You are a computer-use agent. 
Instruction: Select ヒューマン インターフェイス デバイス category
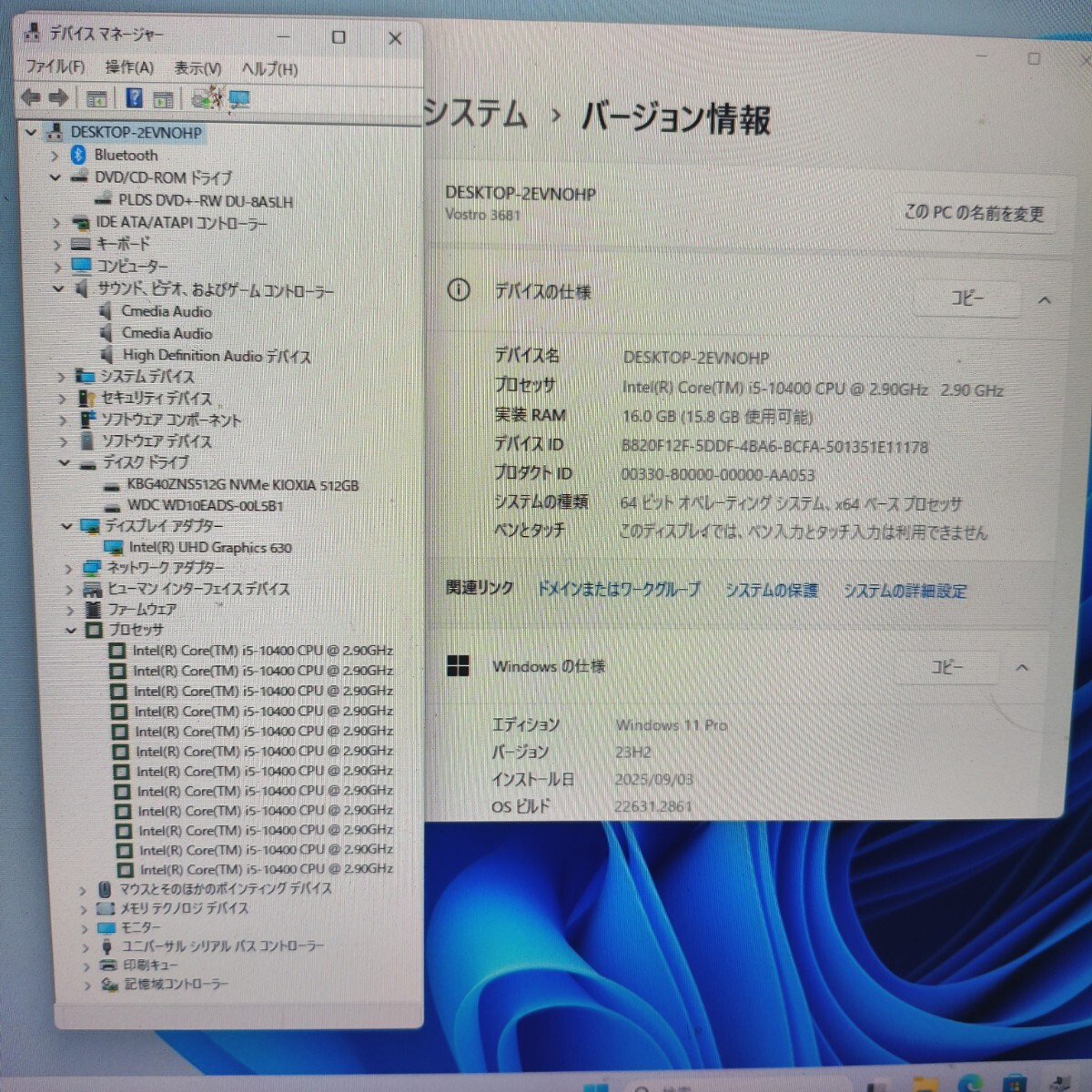click(198, 589)
